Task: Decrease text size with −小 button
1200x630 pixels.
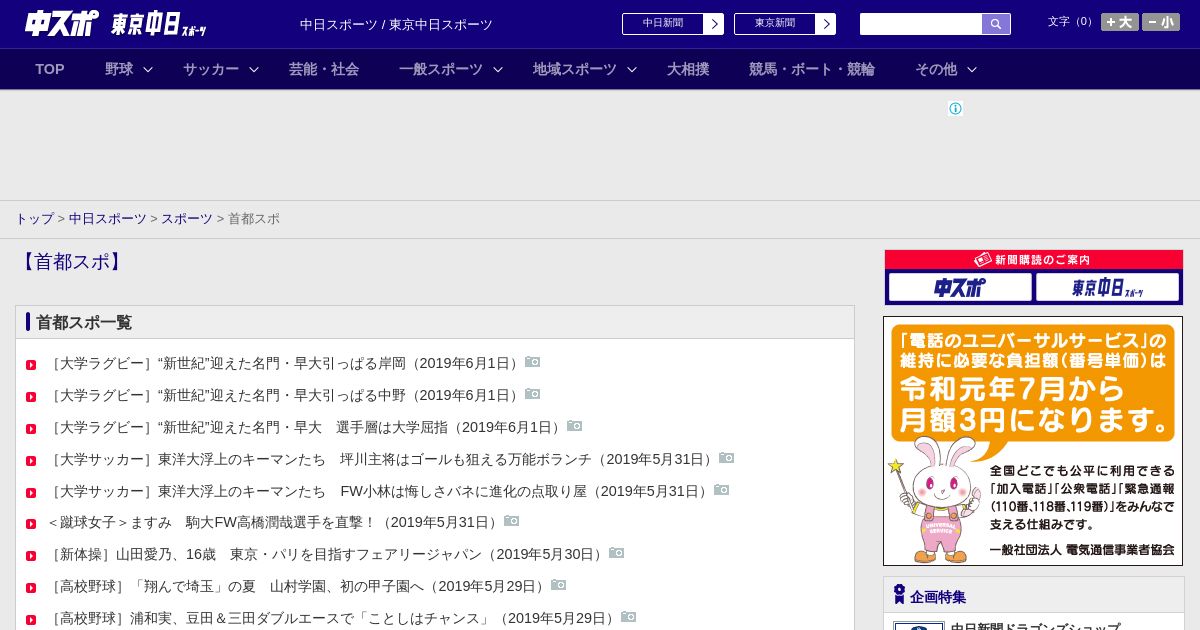Action: 1161,22
